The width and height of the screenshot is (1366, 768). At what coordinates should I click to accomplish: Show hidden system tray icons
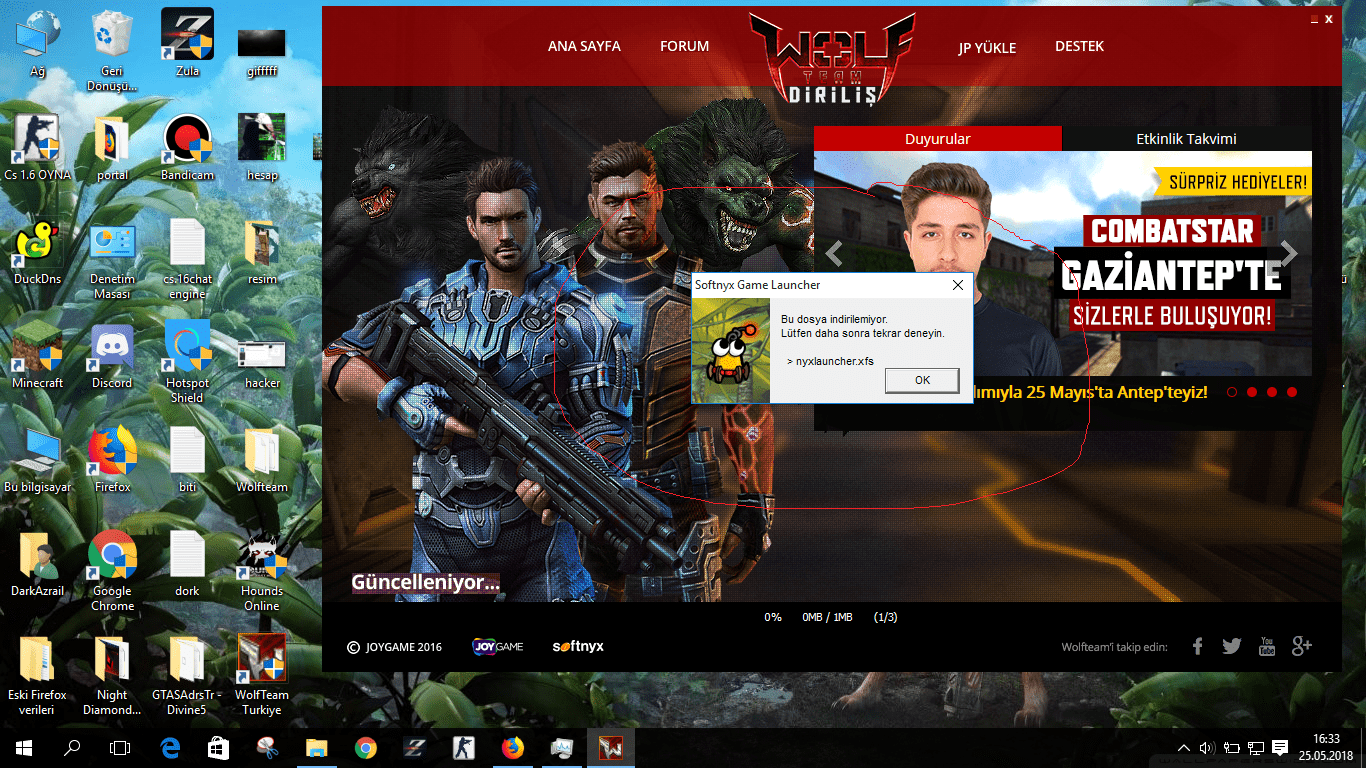[1184, 747]
